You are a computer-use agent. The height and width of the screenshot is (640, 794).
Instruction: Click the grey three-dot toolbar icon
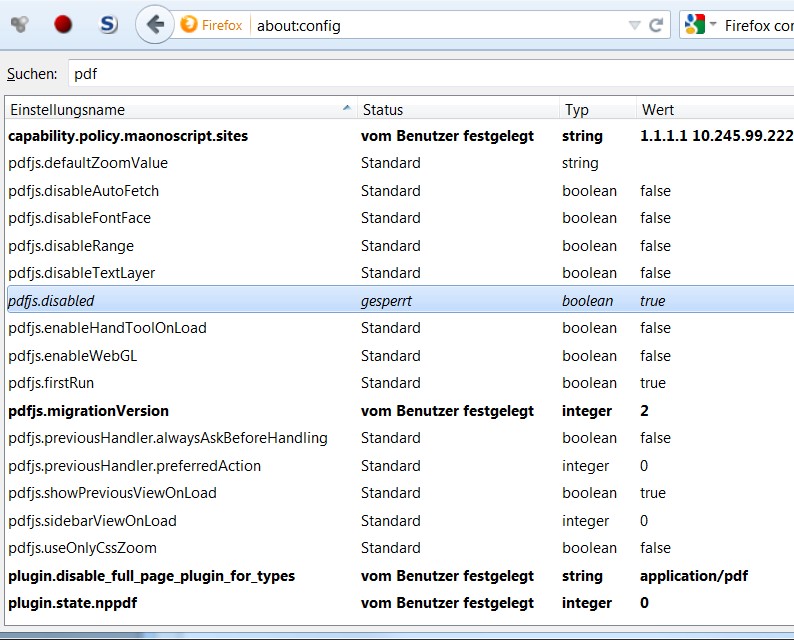19,25
